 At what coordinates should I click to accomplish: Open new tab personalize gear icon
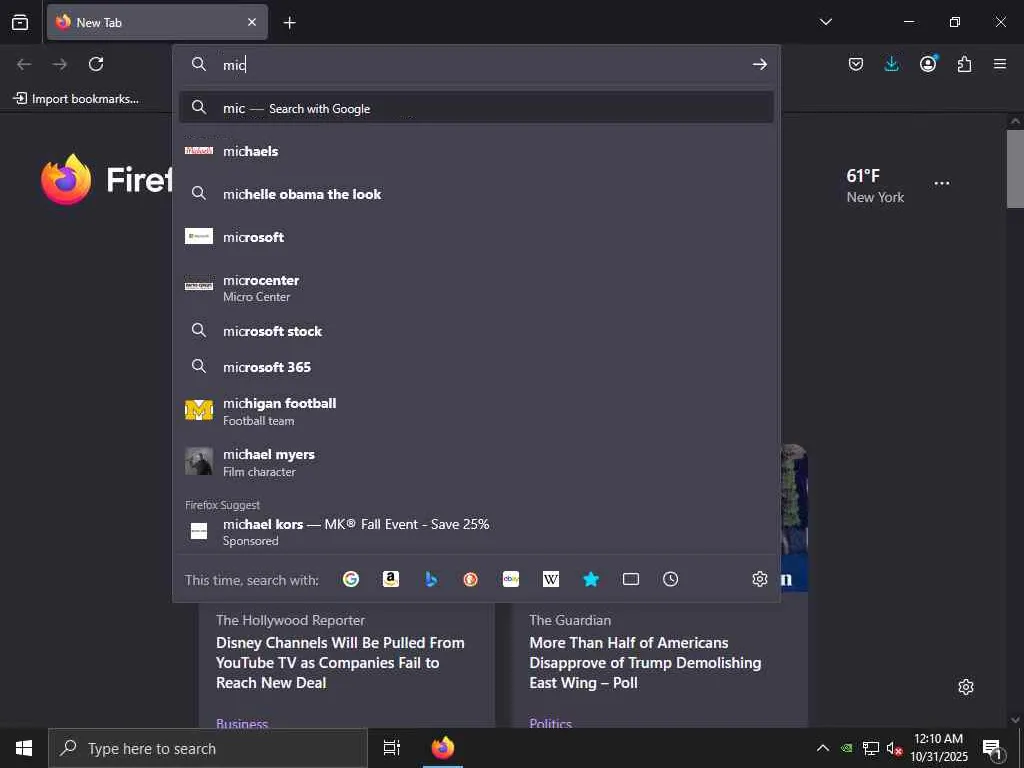[x=965, y=687]
